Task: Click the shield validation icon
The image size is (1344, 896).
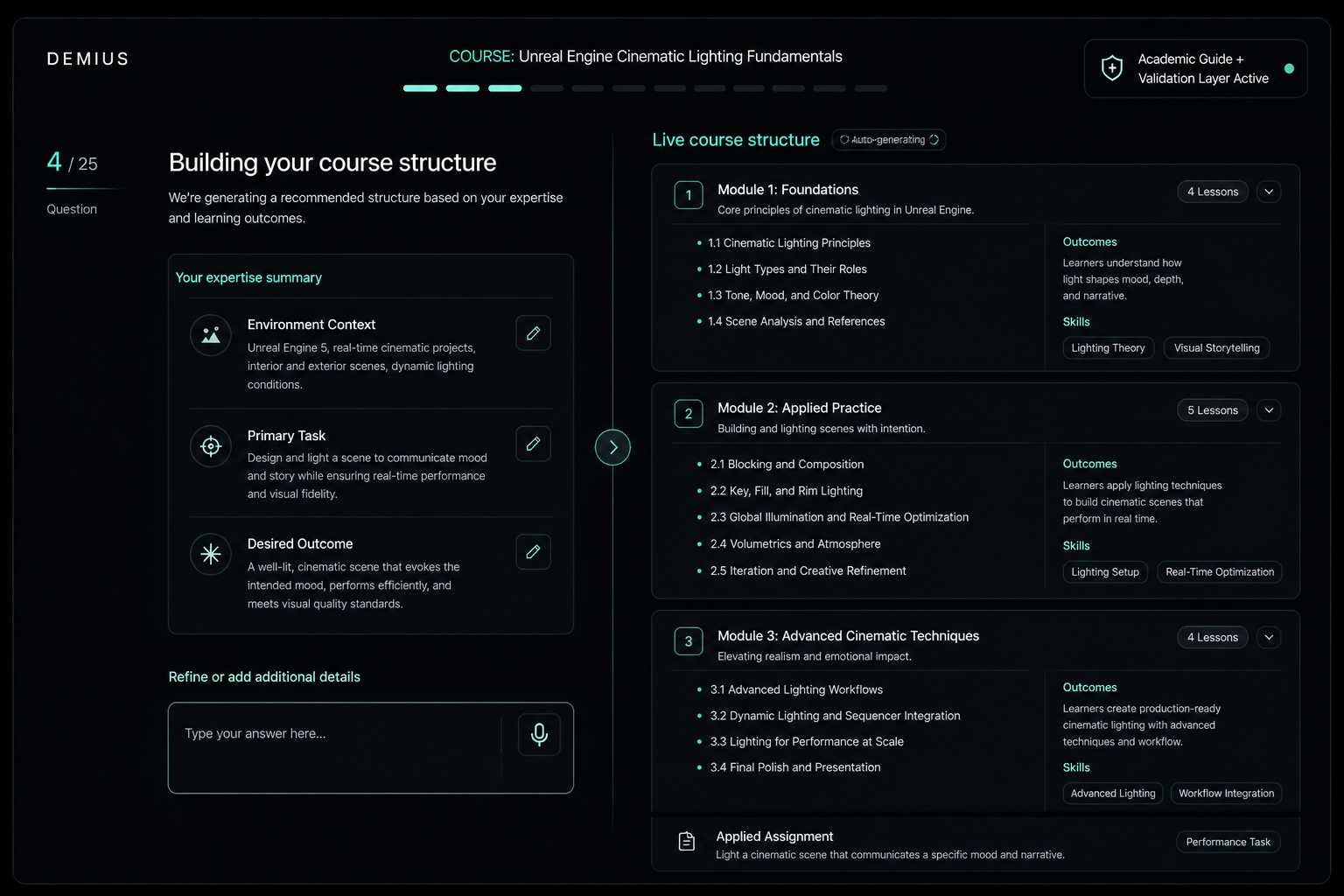Action: click(x=1112, y=68)
